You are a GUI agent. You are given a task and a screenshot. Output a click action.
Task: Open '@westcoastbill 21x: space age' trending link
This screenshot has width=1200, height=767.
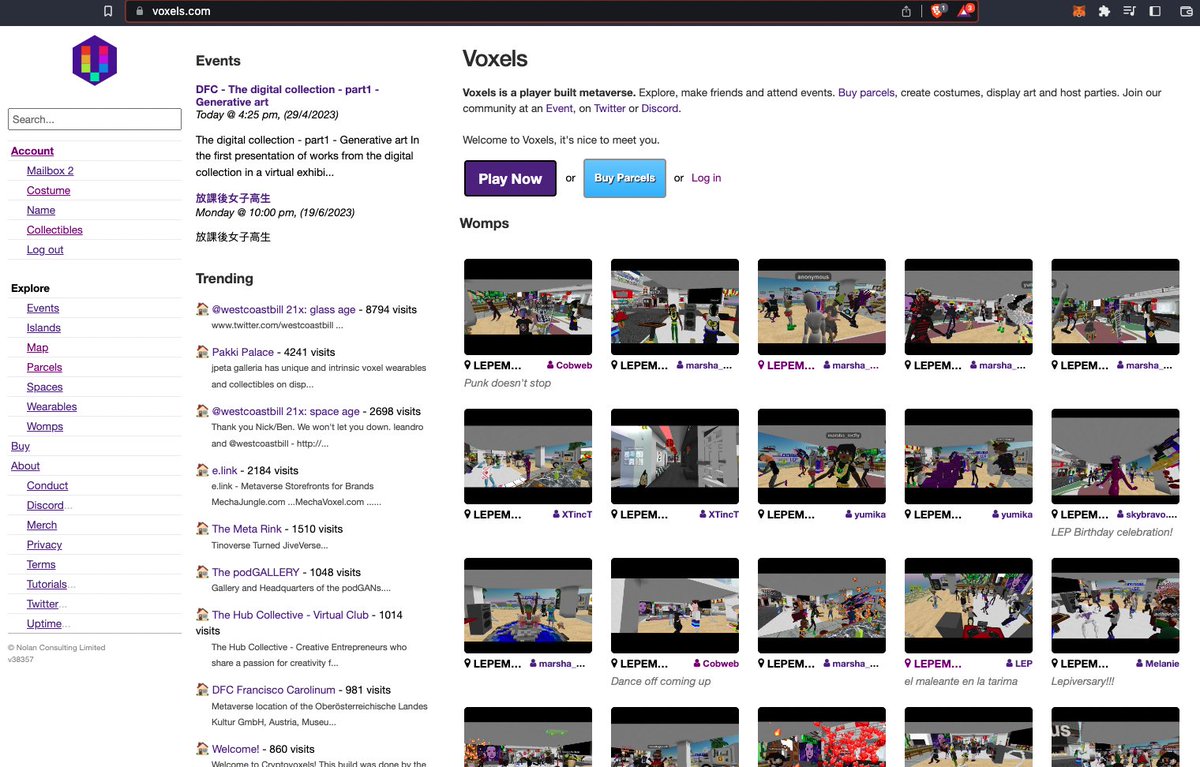285,411
